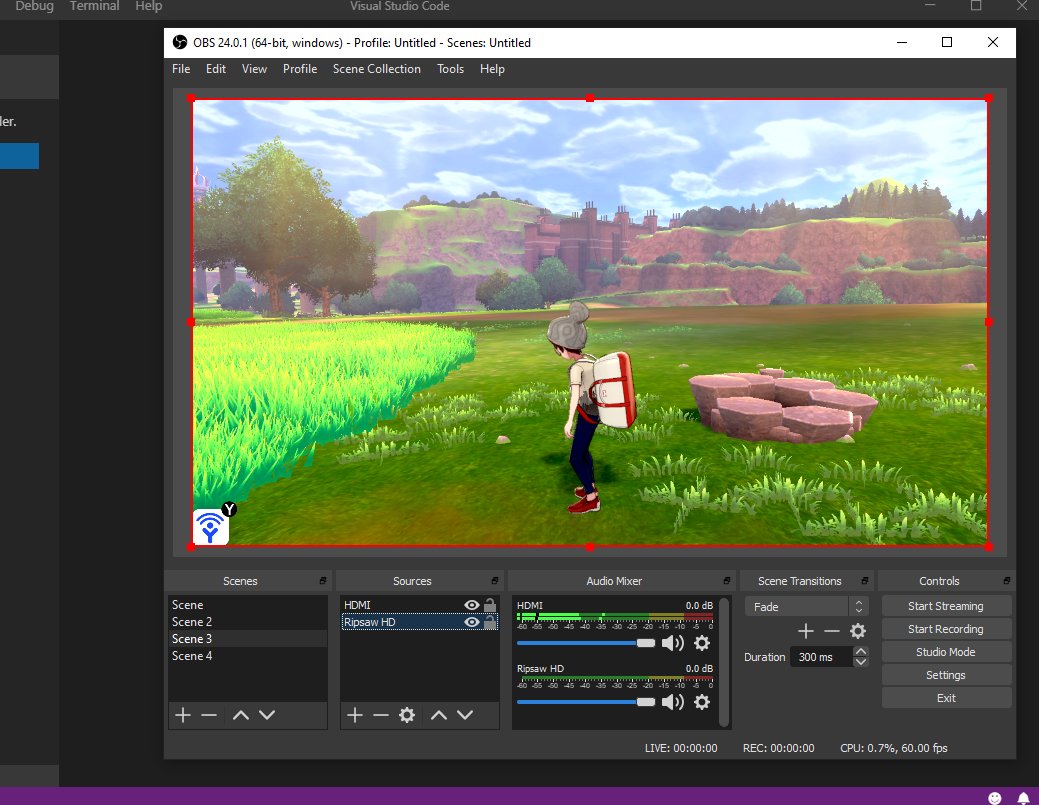Image resolution: width=1039 pixels, height=805 pixels.
Task: Open the Edit menu in OBS
Action: coord(215,69)
